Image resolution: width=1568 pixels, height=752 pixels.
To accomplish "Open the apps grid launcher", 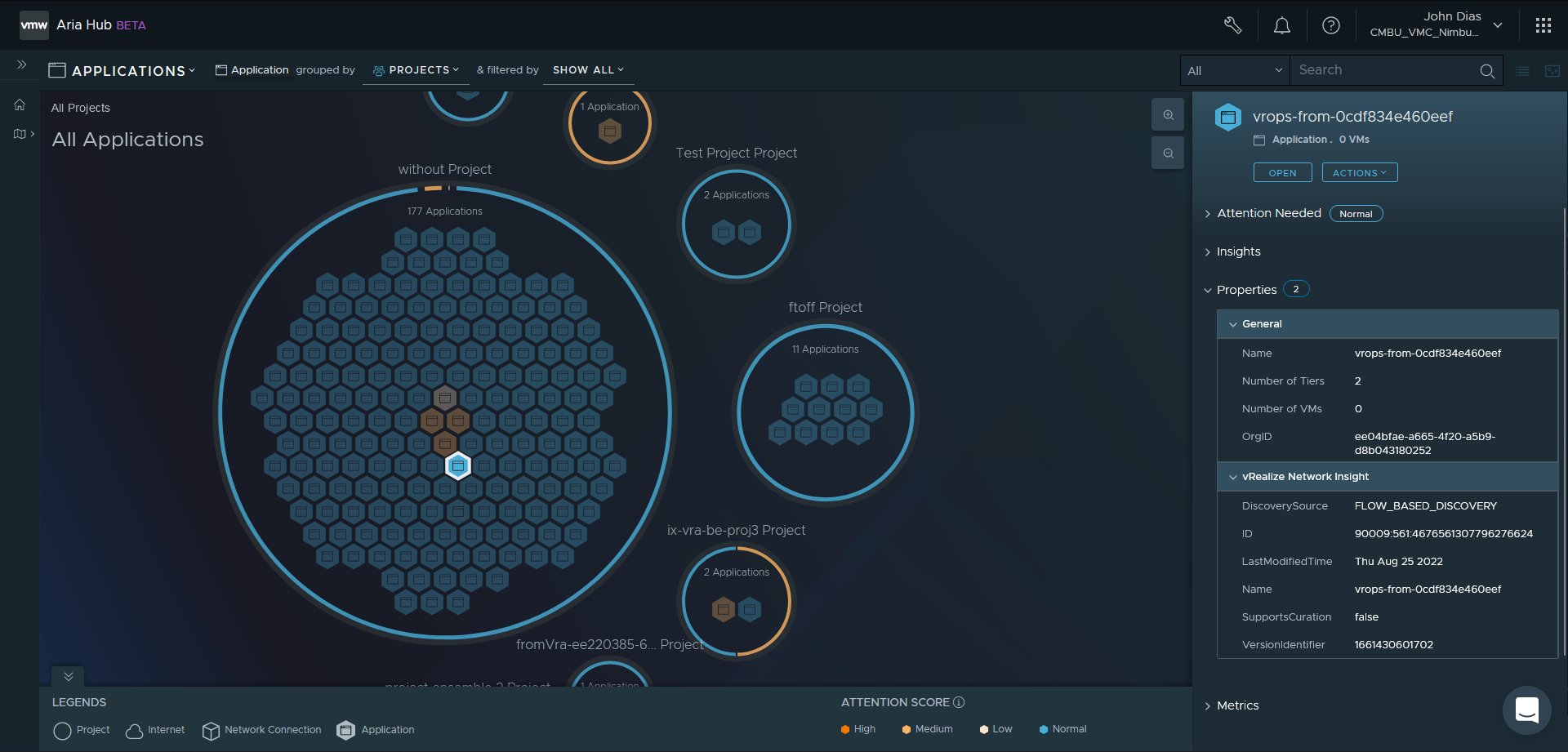I will (1543, 25).
